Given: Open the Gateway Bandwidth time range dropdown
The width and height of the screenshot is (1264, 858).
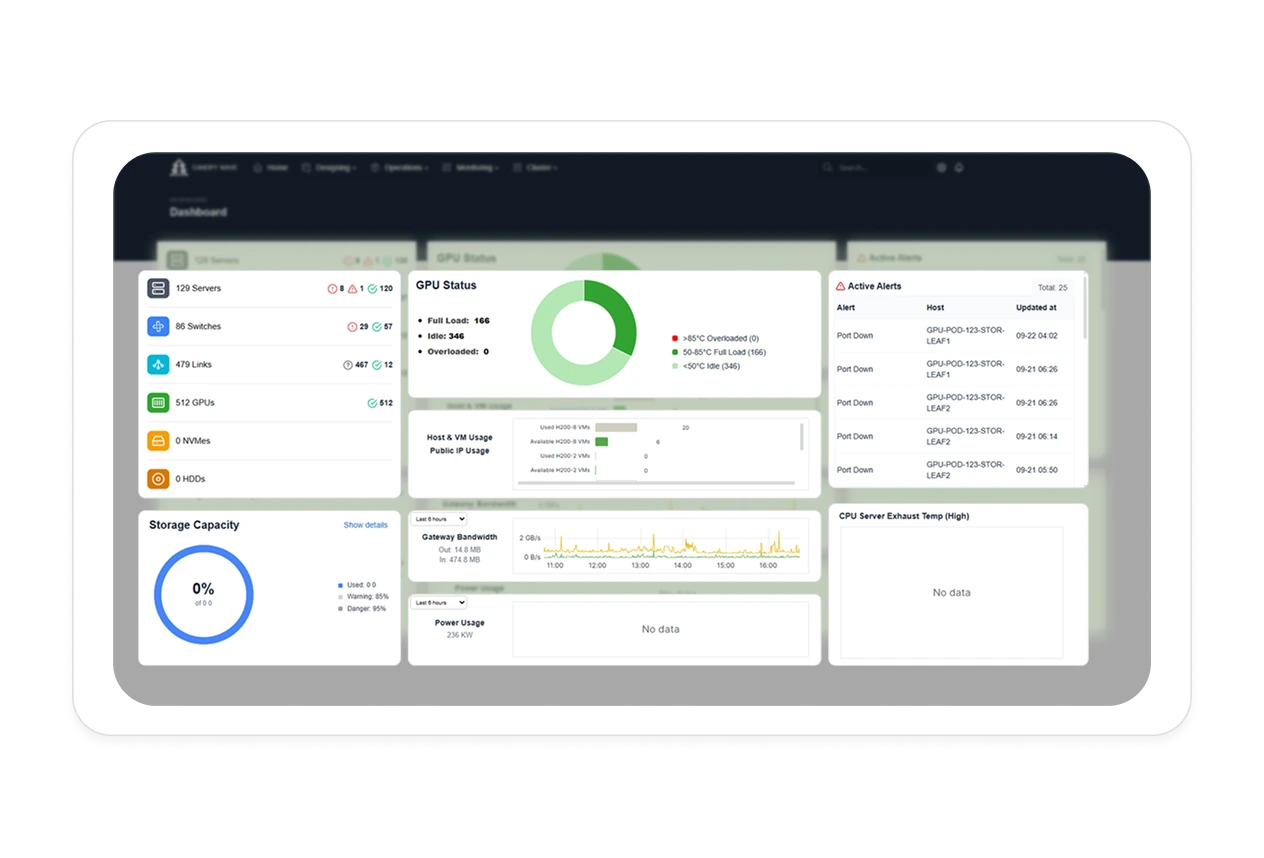Looking at the screenshot, I should point(440,519).
